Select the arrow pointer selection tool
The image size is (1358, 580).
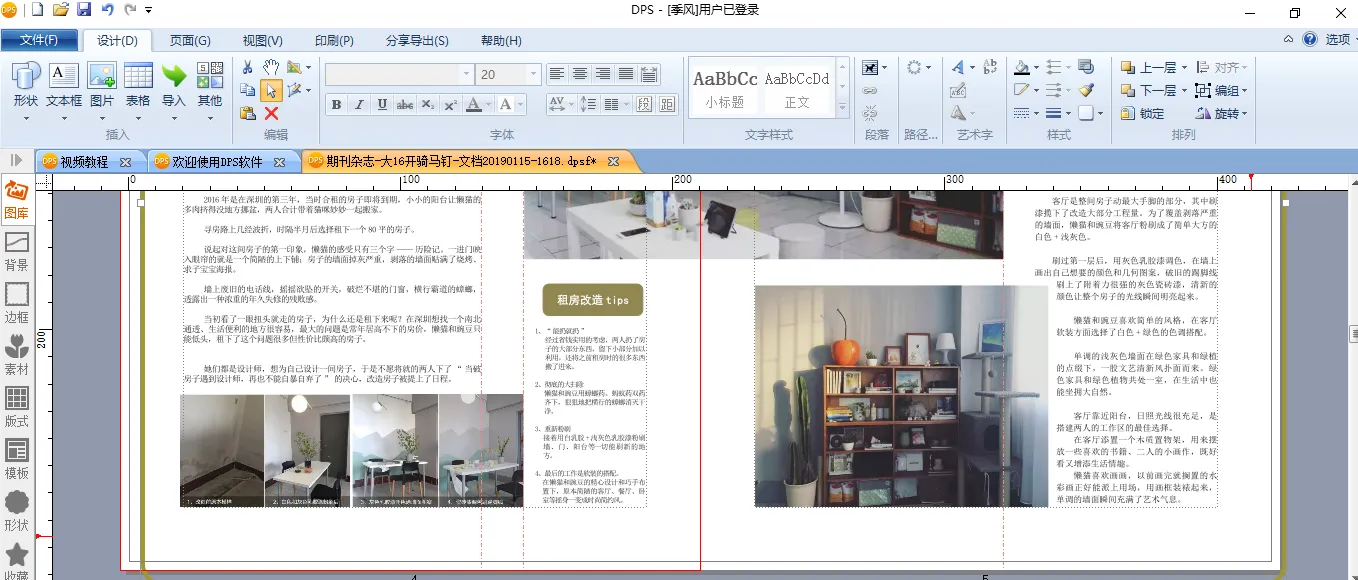(x=271, y=91)
